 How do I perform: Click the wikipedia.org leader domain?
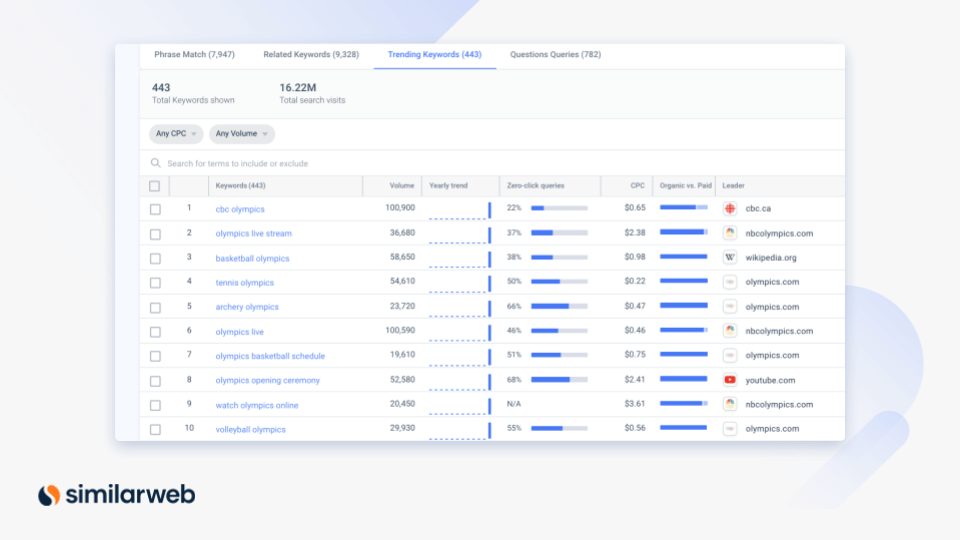pyautogui.click(x=771, y=258)
